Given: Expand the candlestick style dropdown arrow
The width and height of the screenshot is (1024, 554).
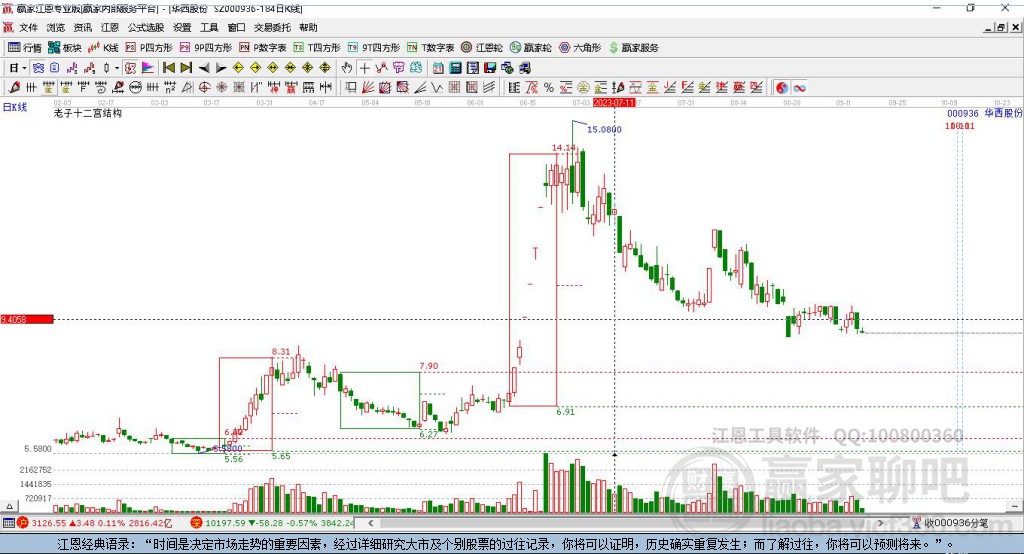Looking at the screenshot, I should coord(117,68).
